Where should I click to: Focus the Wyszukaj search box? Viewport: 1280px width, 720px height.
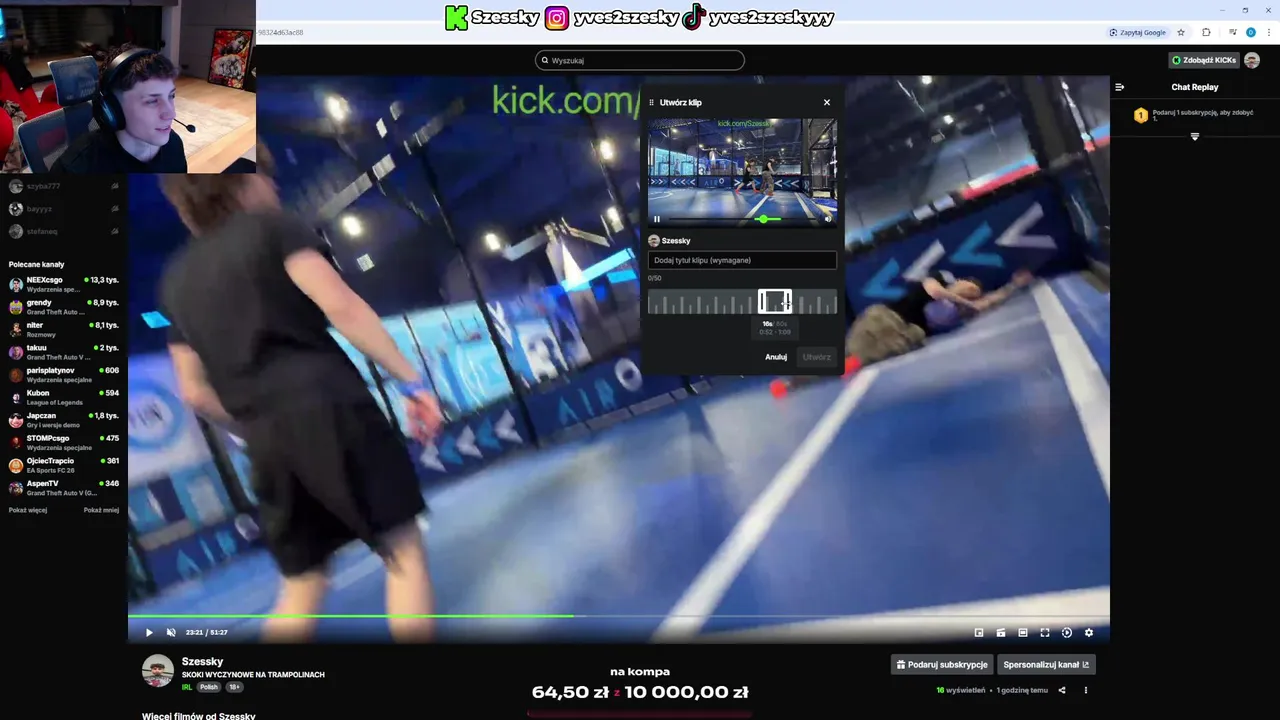tap(640, 60)
